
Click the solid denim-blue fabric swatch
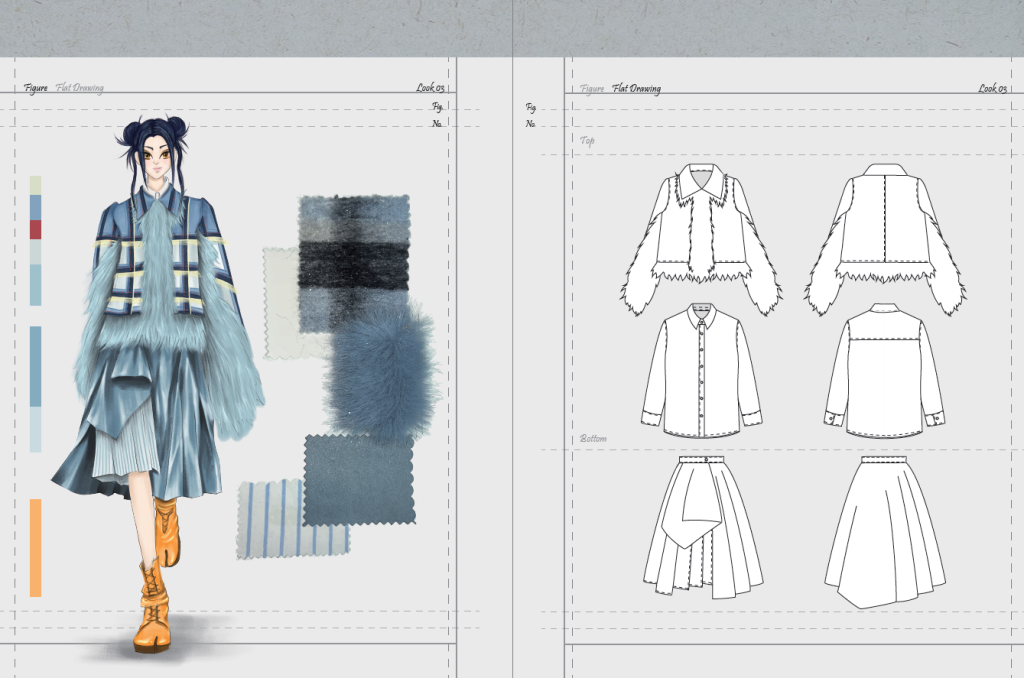coord(358,479)
